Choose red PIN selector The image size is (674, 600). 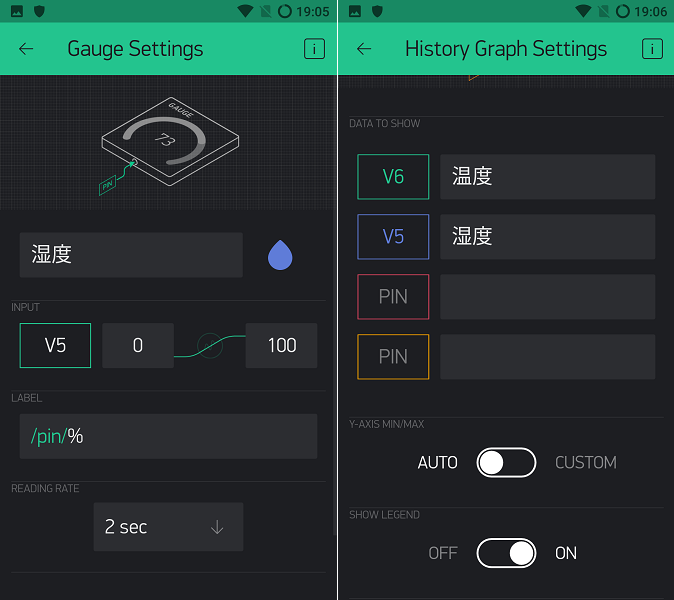click(x=393, y=297)
